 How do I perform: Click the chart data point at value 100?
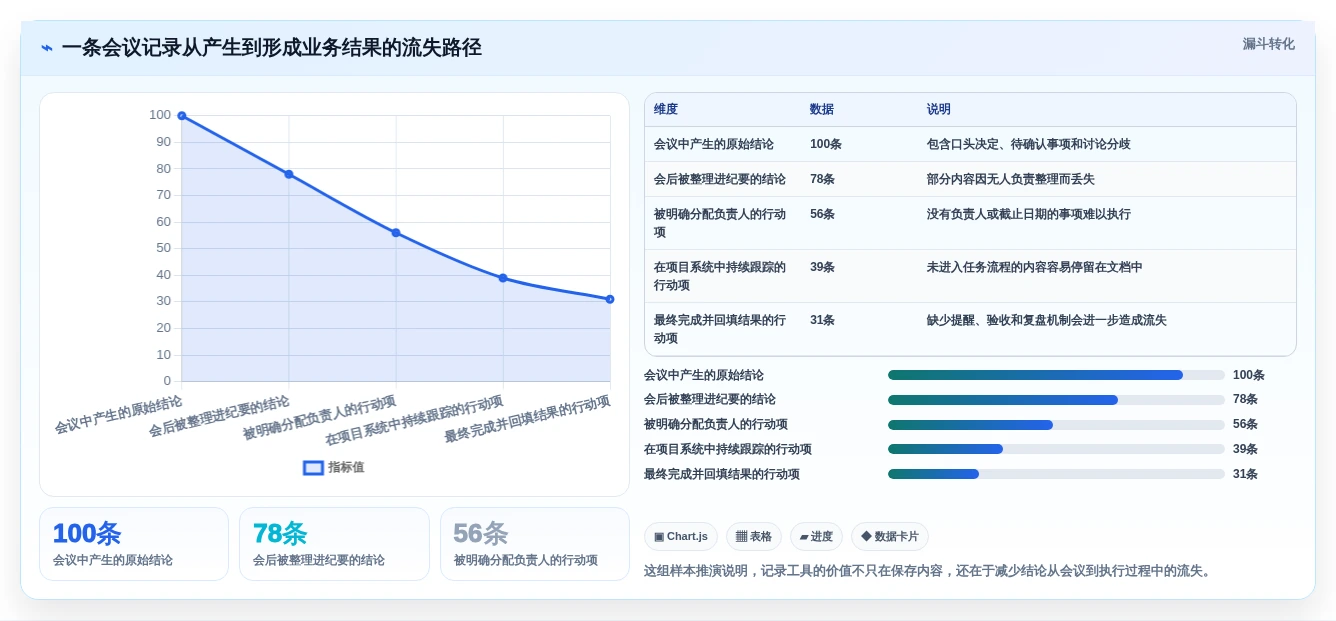coord(182,116)
